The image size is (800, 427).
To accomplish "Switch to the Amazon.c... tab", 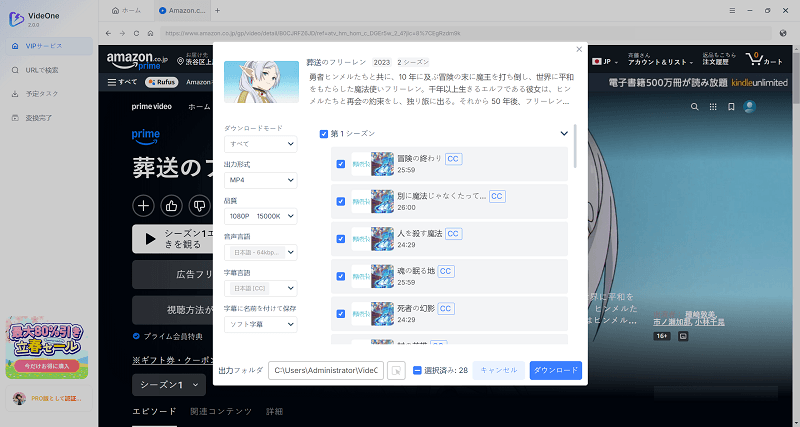I will click(182, 10).
